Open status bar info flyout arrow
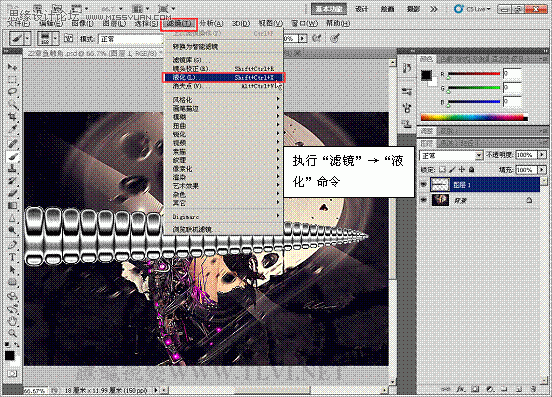The image size is (552, 397). [x=156, y=390]
